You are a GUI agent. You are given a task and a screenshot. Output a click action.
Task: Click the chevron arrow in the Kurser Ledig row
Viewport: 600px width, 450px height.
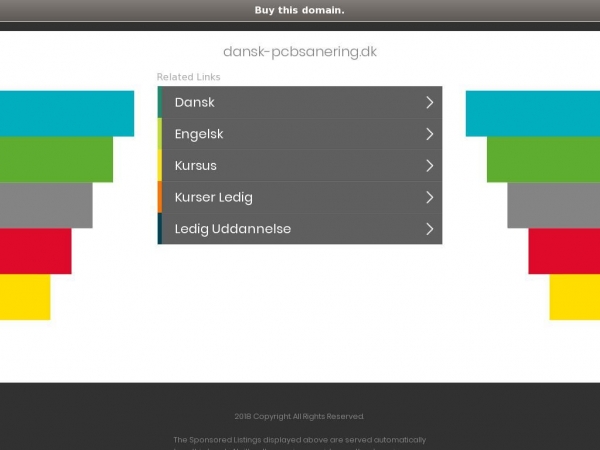click(x=430, y=197)
